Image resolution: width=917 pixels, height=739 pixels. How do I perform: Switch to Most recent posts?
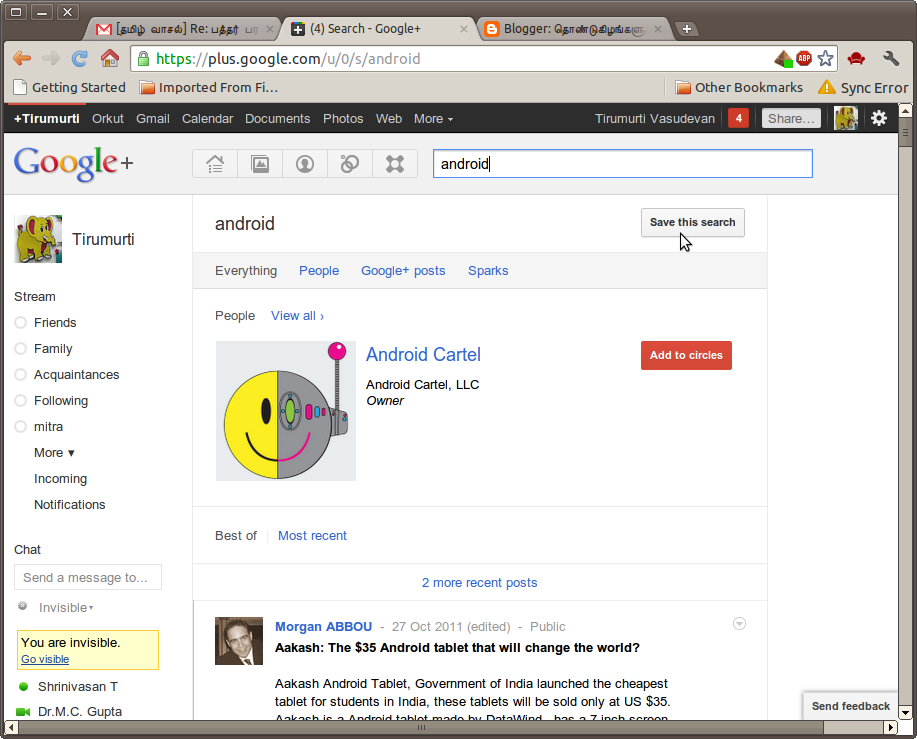[x=312, y=536]
